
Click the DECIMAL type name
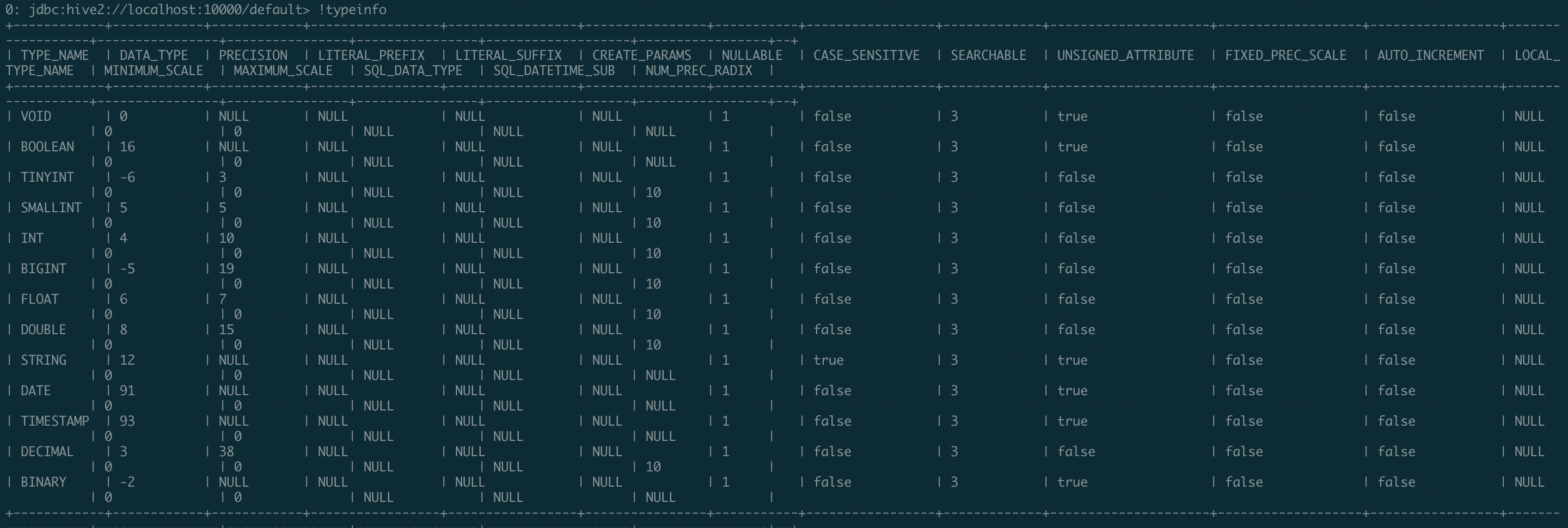tap(47, 451)
